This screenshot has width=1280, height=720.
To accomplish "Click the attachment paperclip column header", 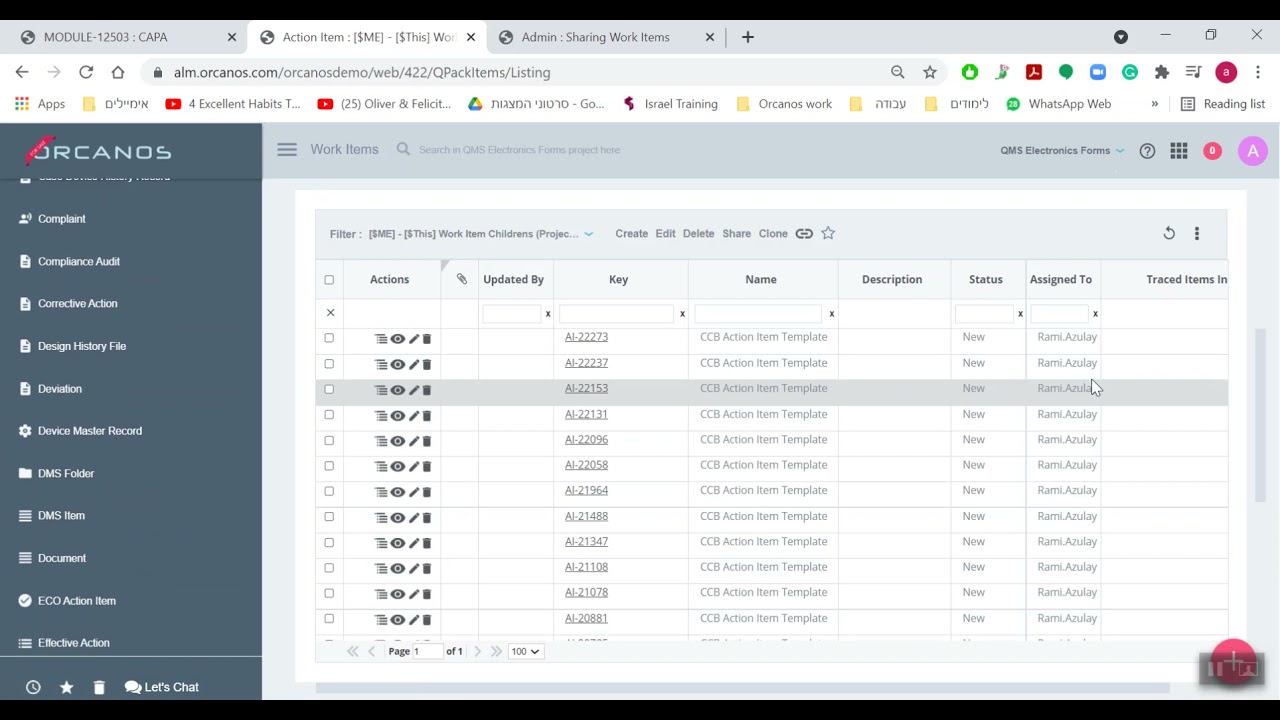I will [462, 279].
